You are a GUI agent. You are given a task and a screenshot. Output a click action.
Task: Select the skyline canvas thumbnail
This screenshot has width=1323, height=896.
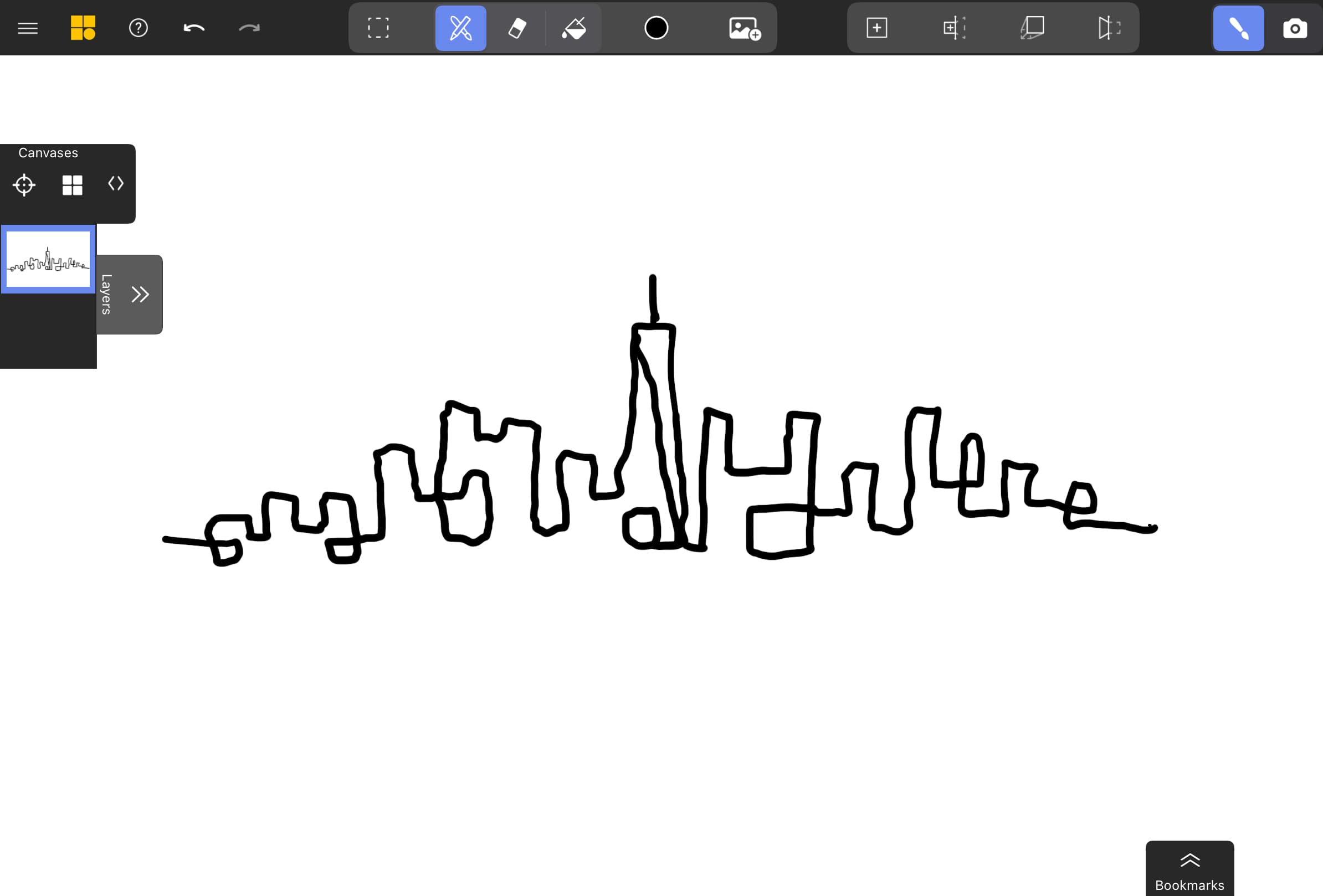[48, 259]
